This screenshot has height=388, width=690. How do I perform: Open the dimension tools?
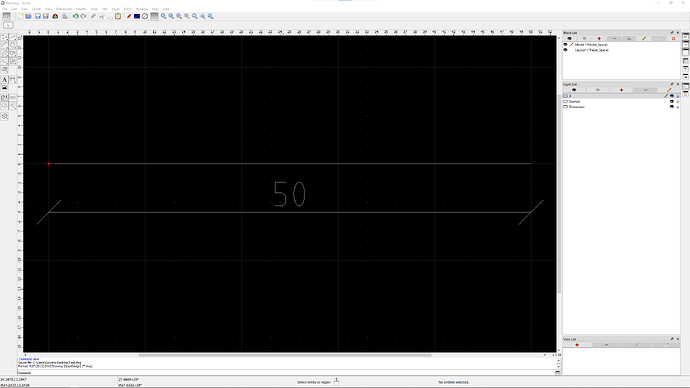[x=13, y=80]
